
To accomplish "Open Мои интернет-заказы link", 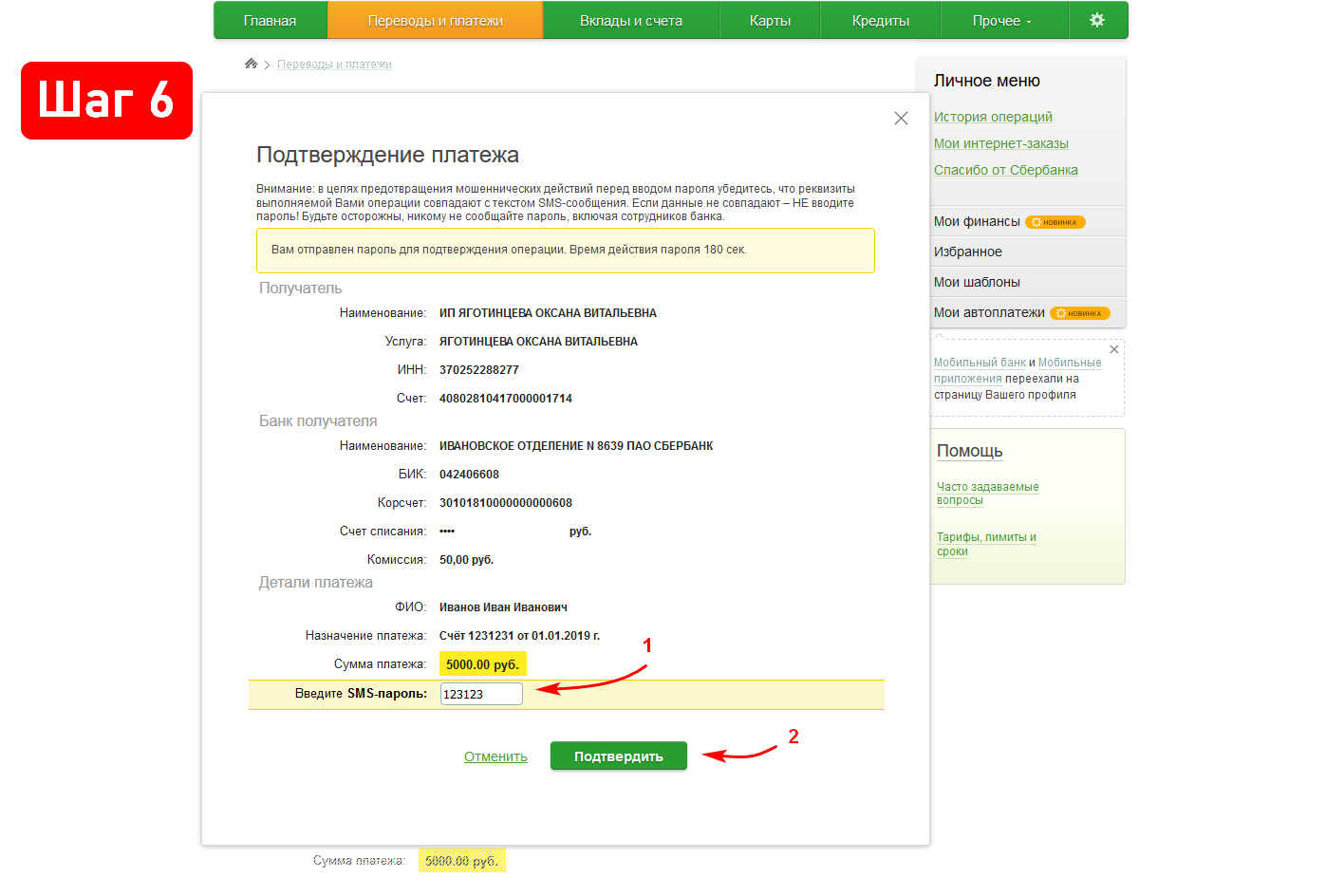I will click(x=1000, y=143).
